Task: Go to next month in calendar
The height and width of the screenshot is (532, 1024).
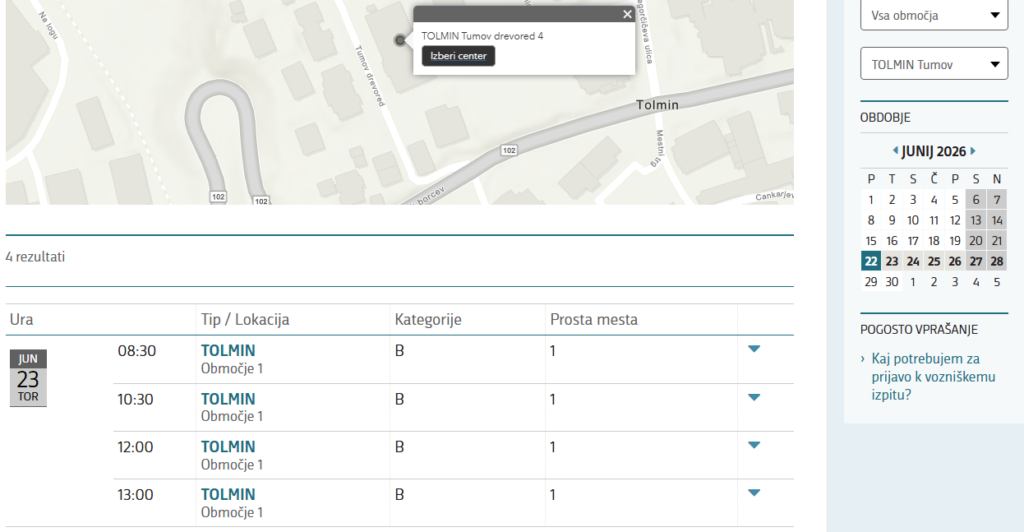Action: (x=973, y=151)
